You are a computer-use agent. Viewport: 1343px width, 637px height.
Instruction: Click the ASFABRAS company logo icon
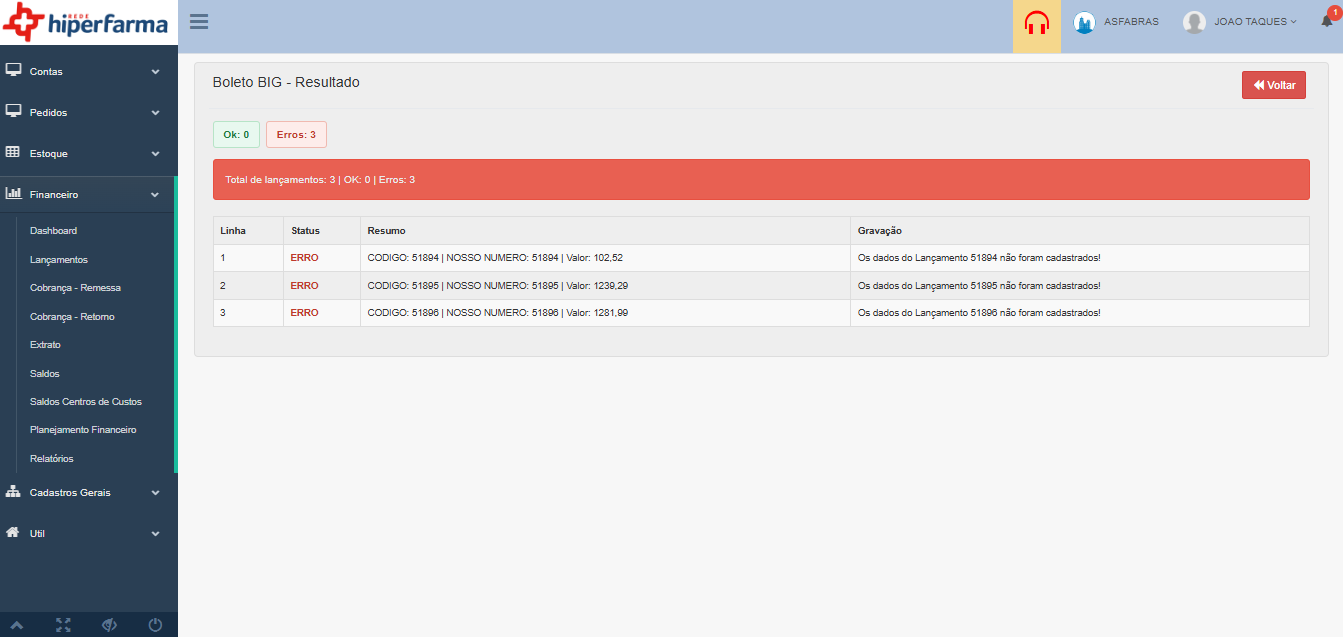(1084, 22)
